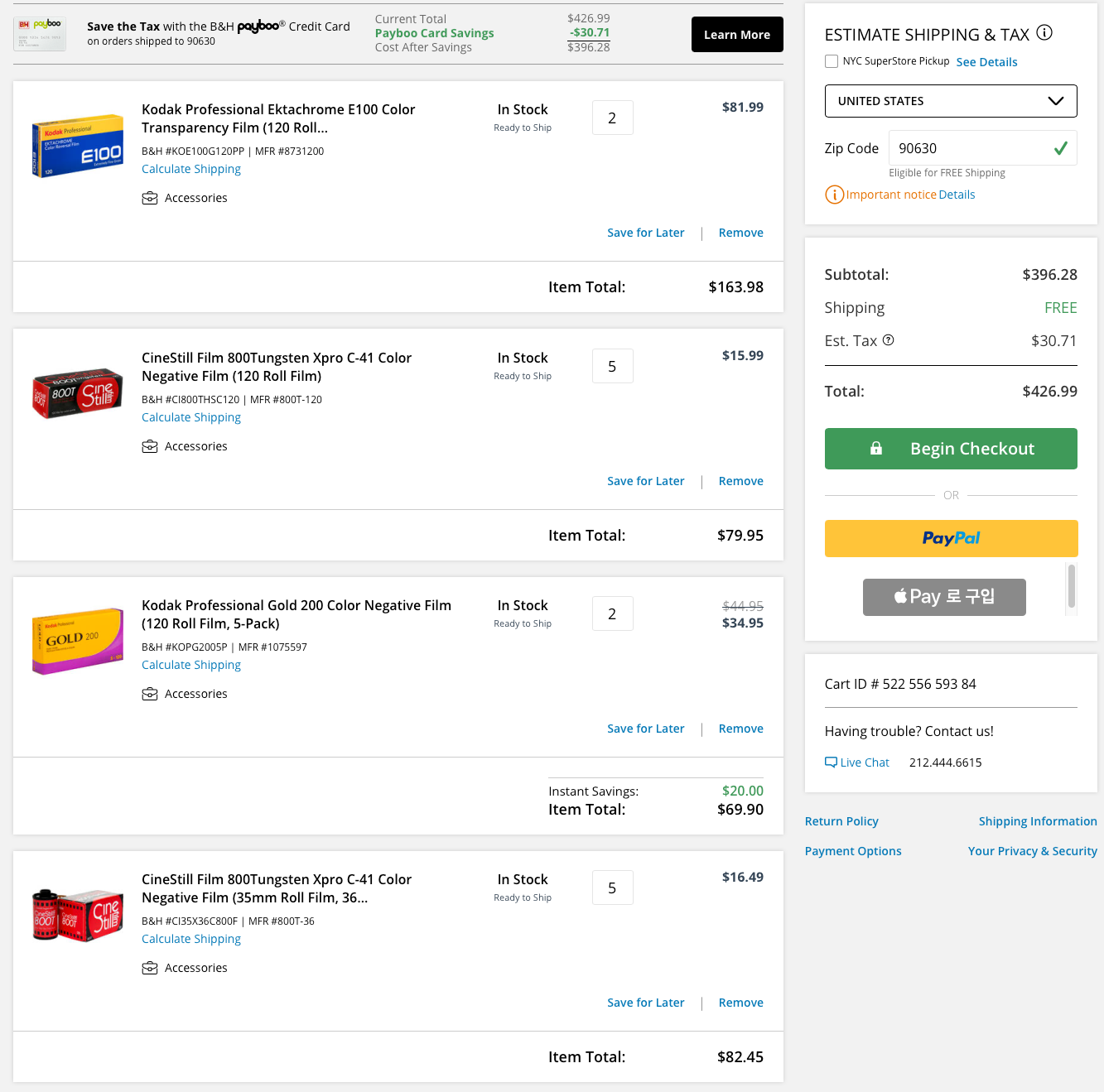Screen dimensions: 1104x1092
Task: Click the Apple Pay button
Action: [x=944, y=597]
